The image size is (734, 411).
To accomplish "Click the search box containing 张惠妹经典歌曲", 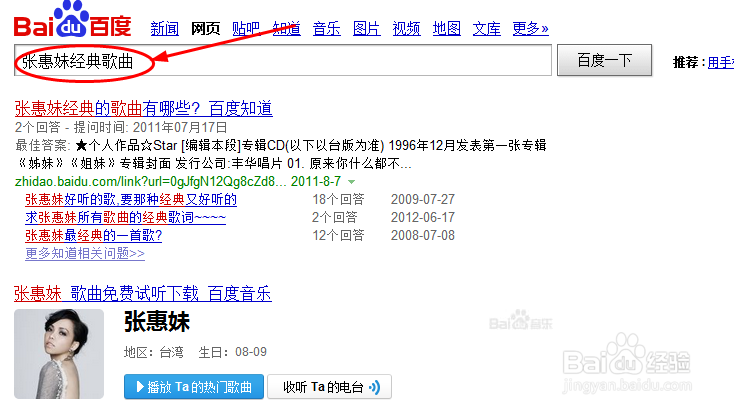I will (283, 60).
